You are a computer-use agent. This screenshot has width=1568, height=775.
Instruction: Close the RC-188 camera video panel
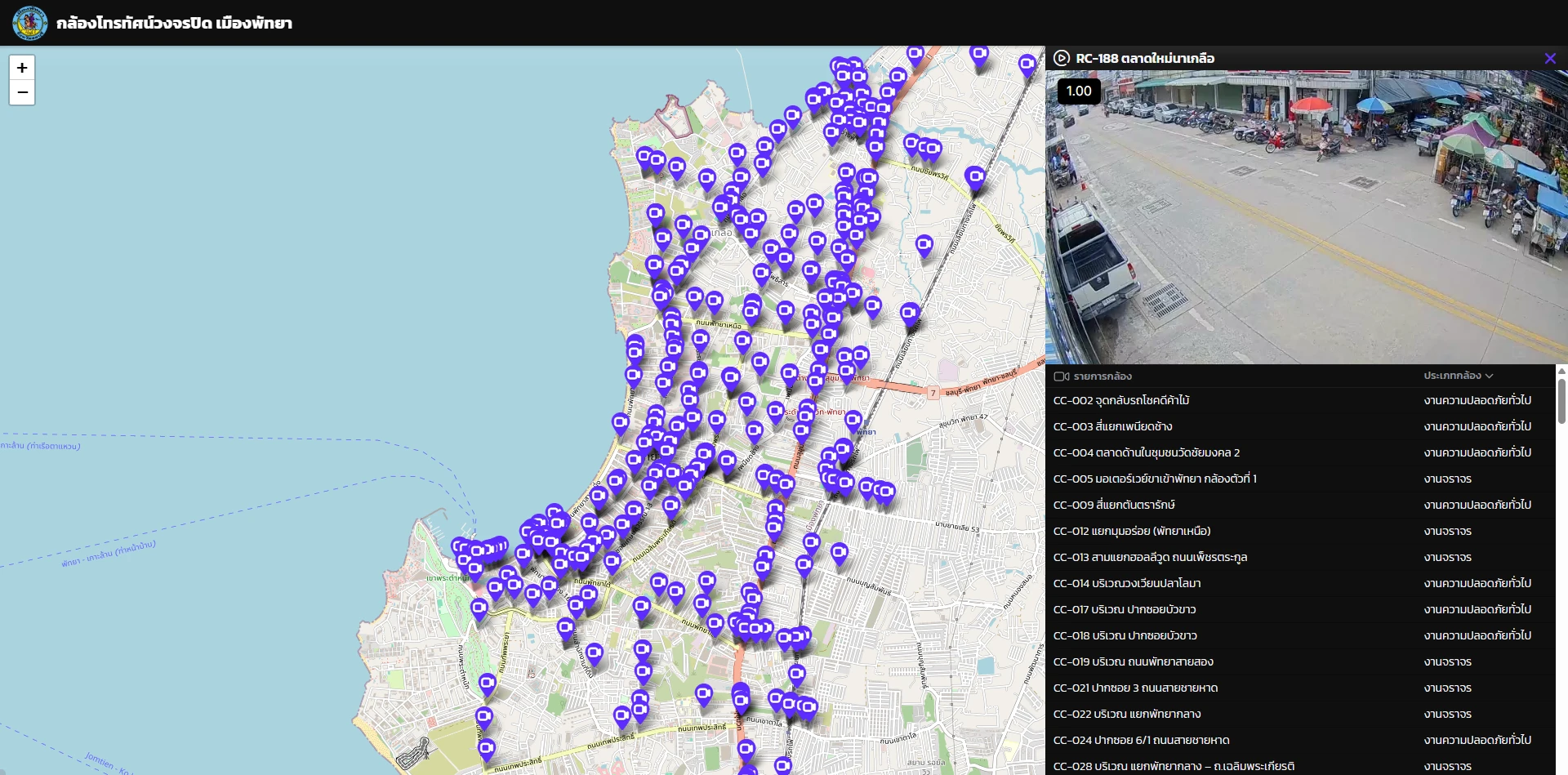click(x=1550, y=58)
